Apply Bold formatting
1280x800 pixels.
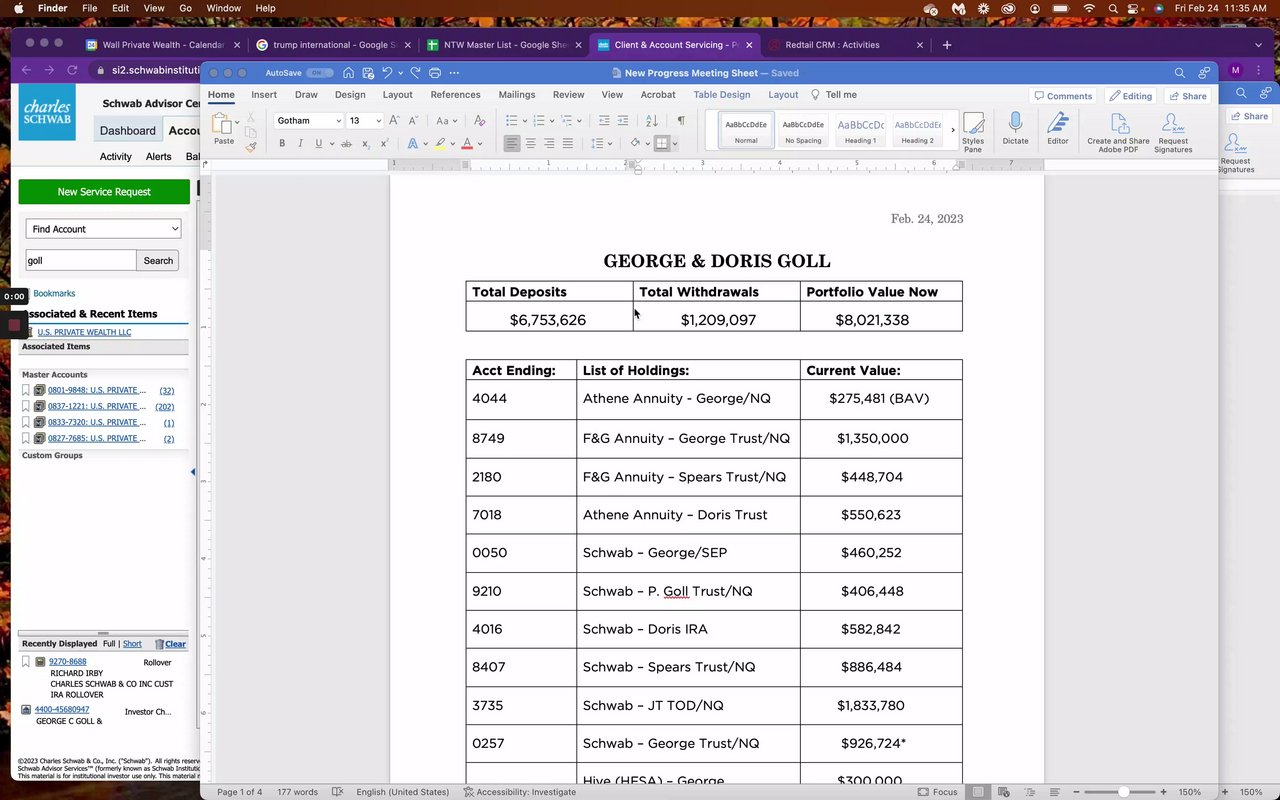[x=282, y=144]
